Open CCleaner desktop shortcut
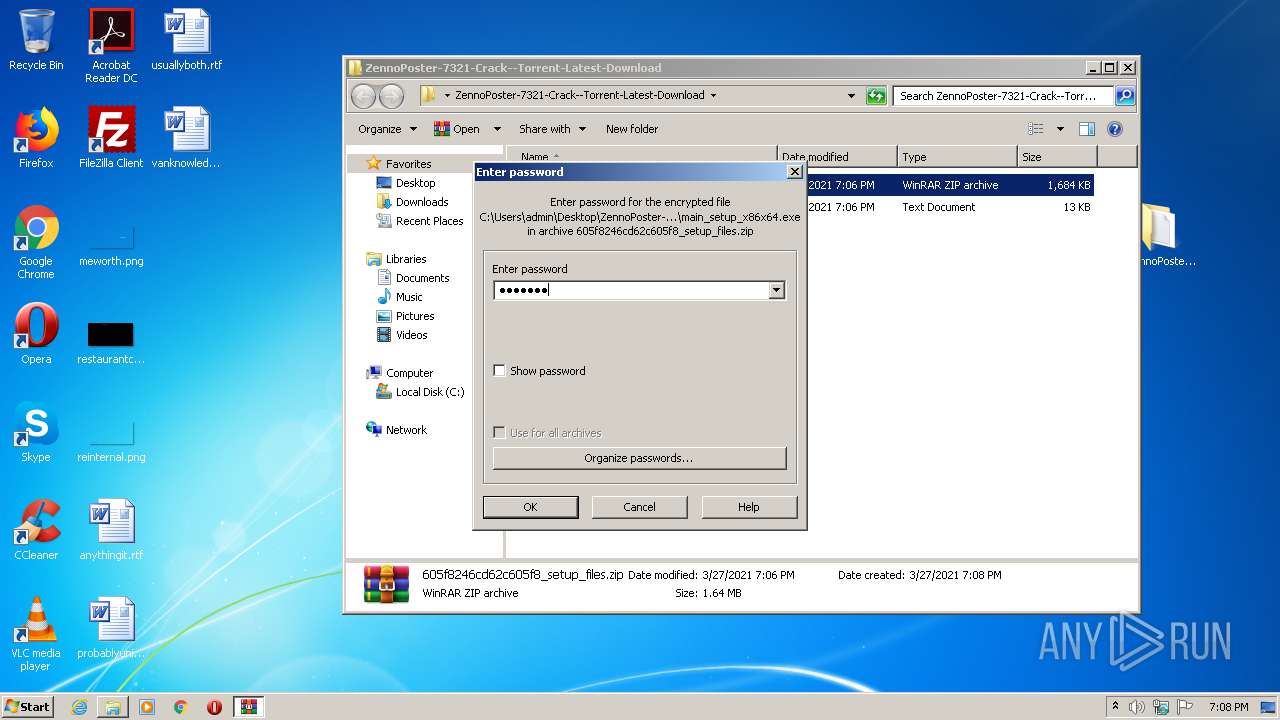 point(36,530)
